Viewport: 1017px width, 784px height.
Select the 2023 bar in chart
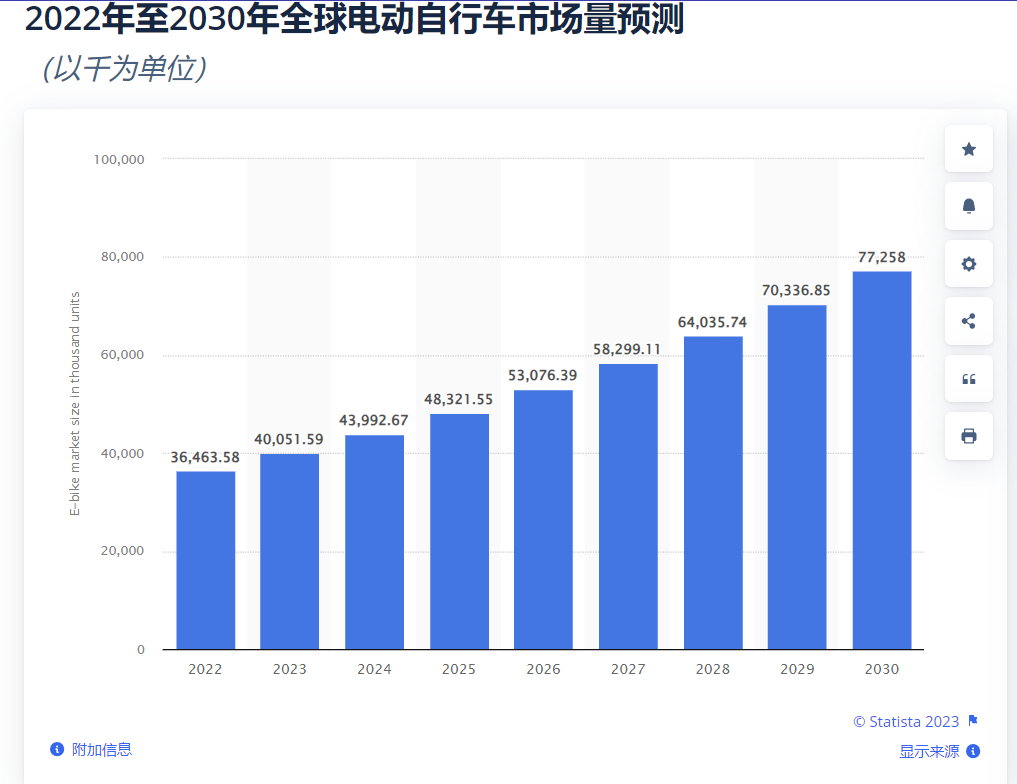tap(289, 551)
